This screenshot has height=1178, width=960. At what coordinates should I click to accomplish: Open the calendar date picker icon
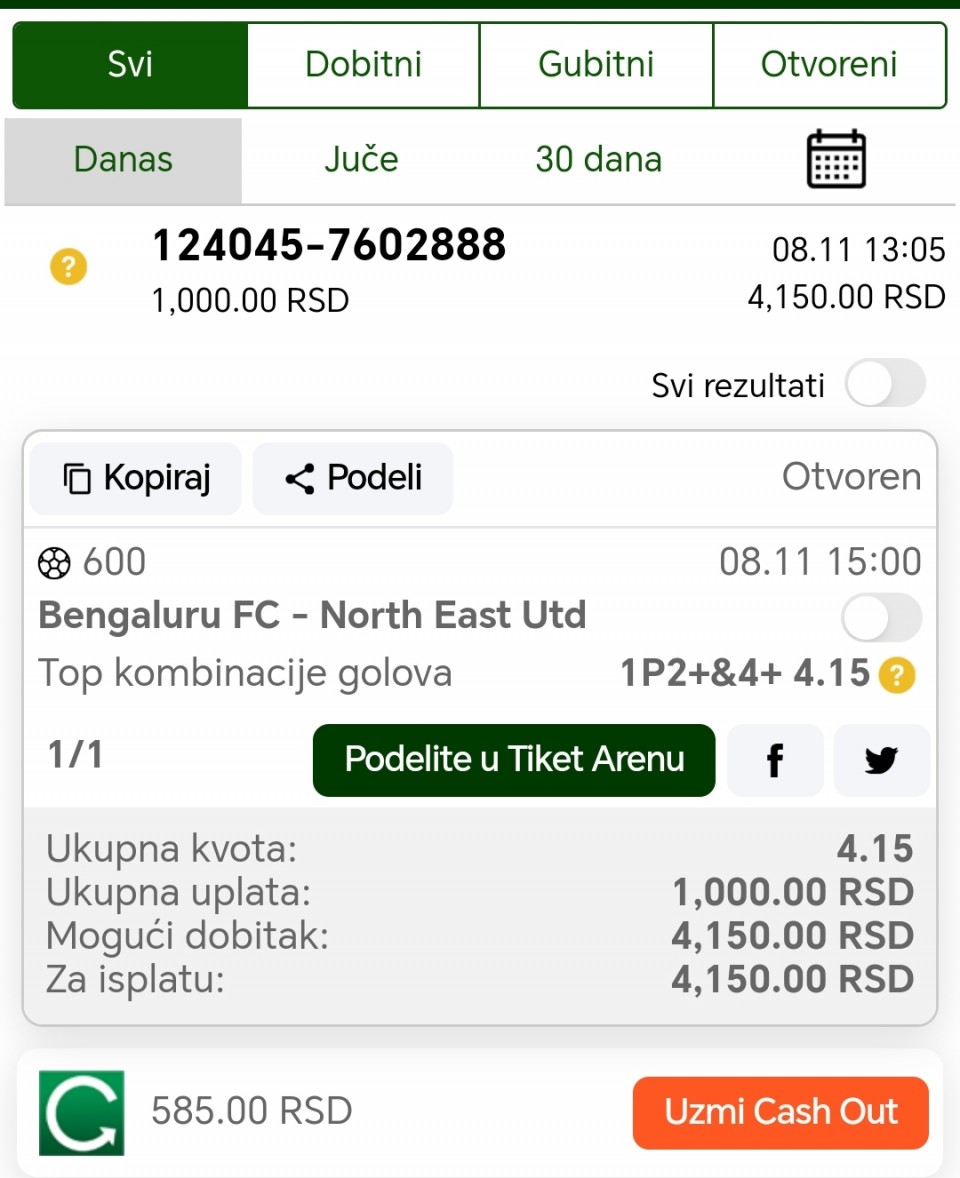click(x=836, y=159)
